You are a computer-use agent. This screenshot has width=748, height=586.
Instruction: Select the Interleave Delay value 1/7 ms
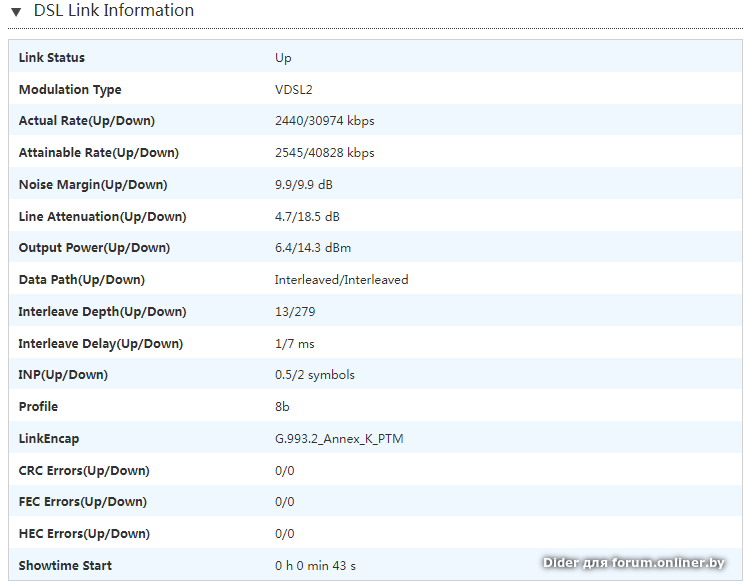click(x=294, y=344)
